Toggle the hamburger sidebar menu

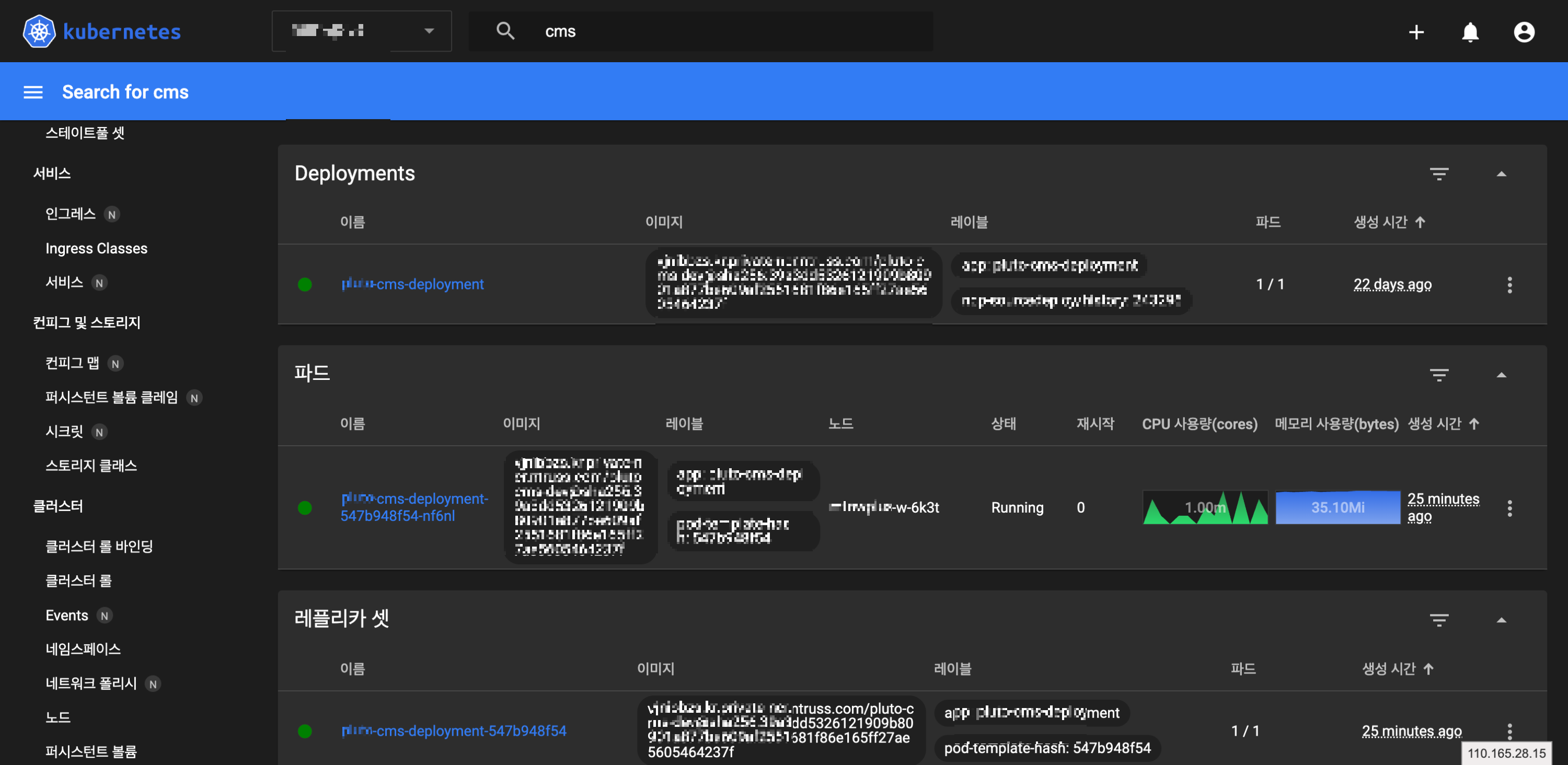pos(33,92)
